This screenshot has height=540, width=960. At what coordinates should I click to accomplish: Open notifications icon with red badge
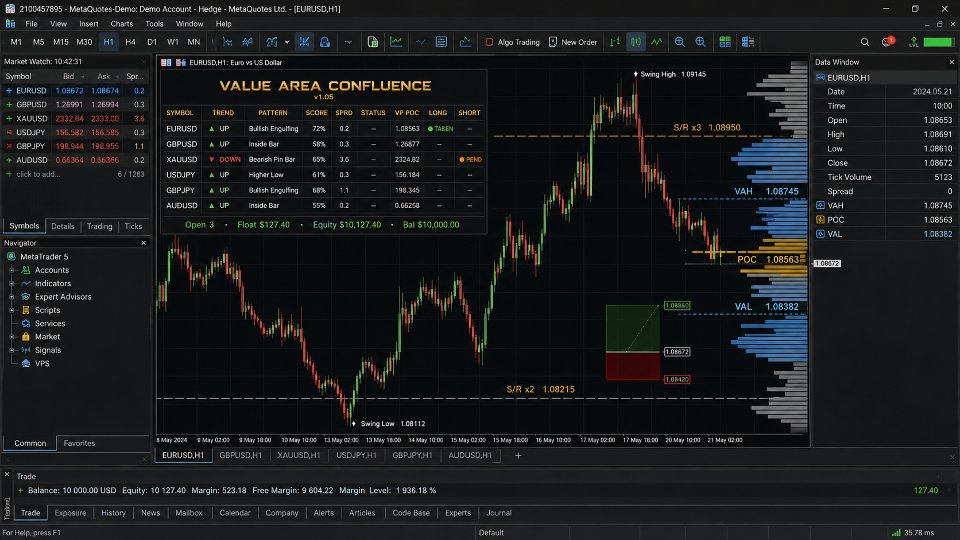coord(887,42)
